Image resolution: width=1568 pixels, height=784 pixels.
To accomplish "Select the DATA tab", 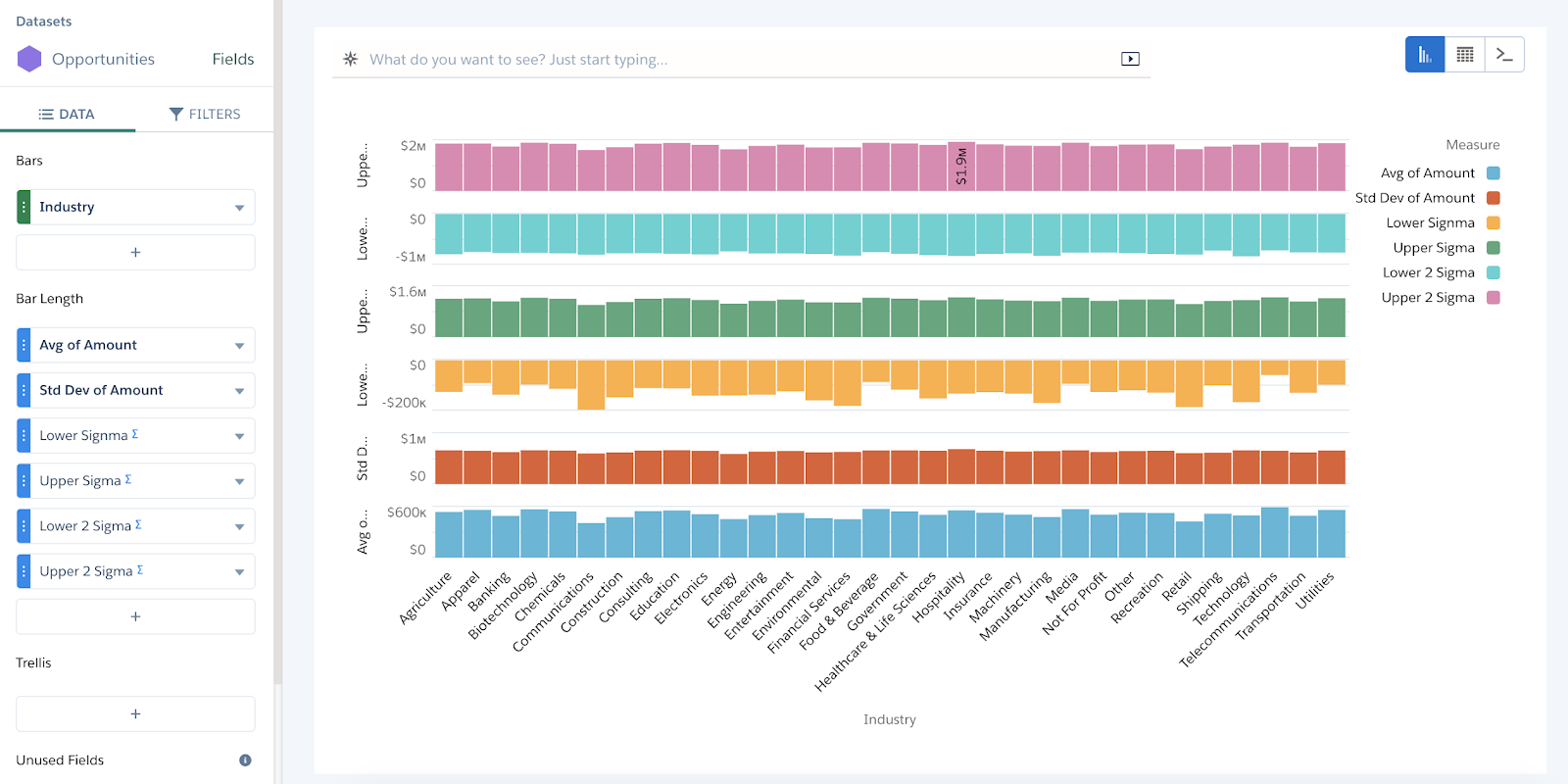I will click(68, 114).
